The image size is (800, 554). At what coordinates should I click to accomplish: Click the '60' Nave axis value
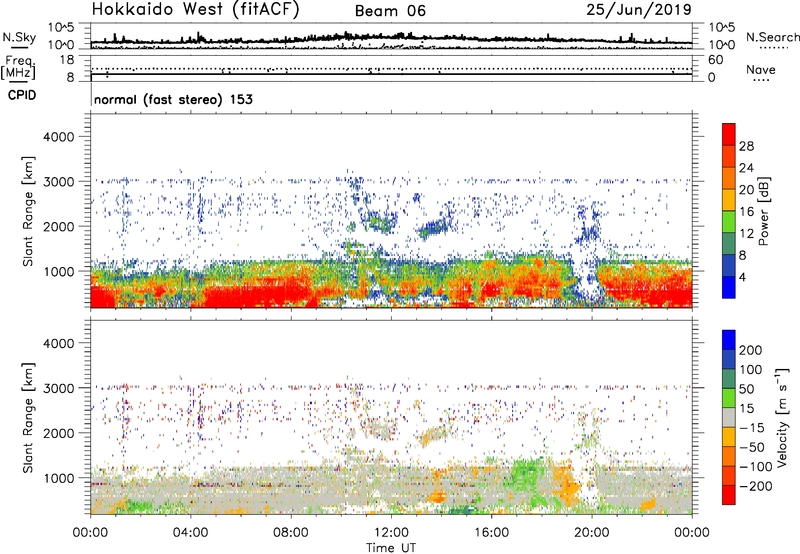[715, 60]
